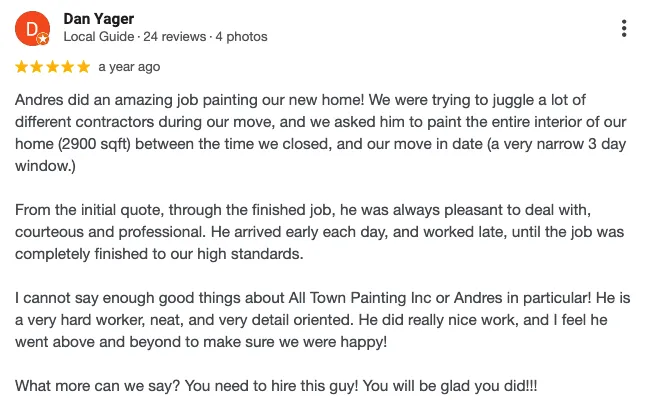Click the 'a year ago' timestamp
654x412 pixels.
[x=129, y=67]
